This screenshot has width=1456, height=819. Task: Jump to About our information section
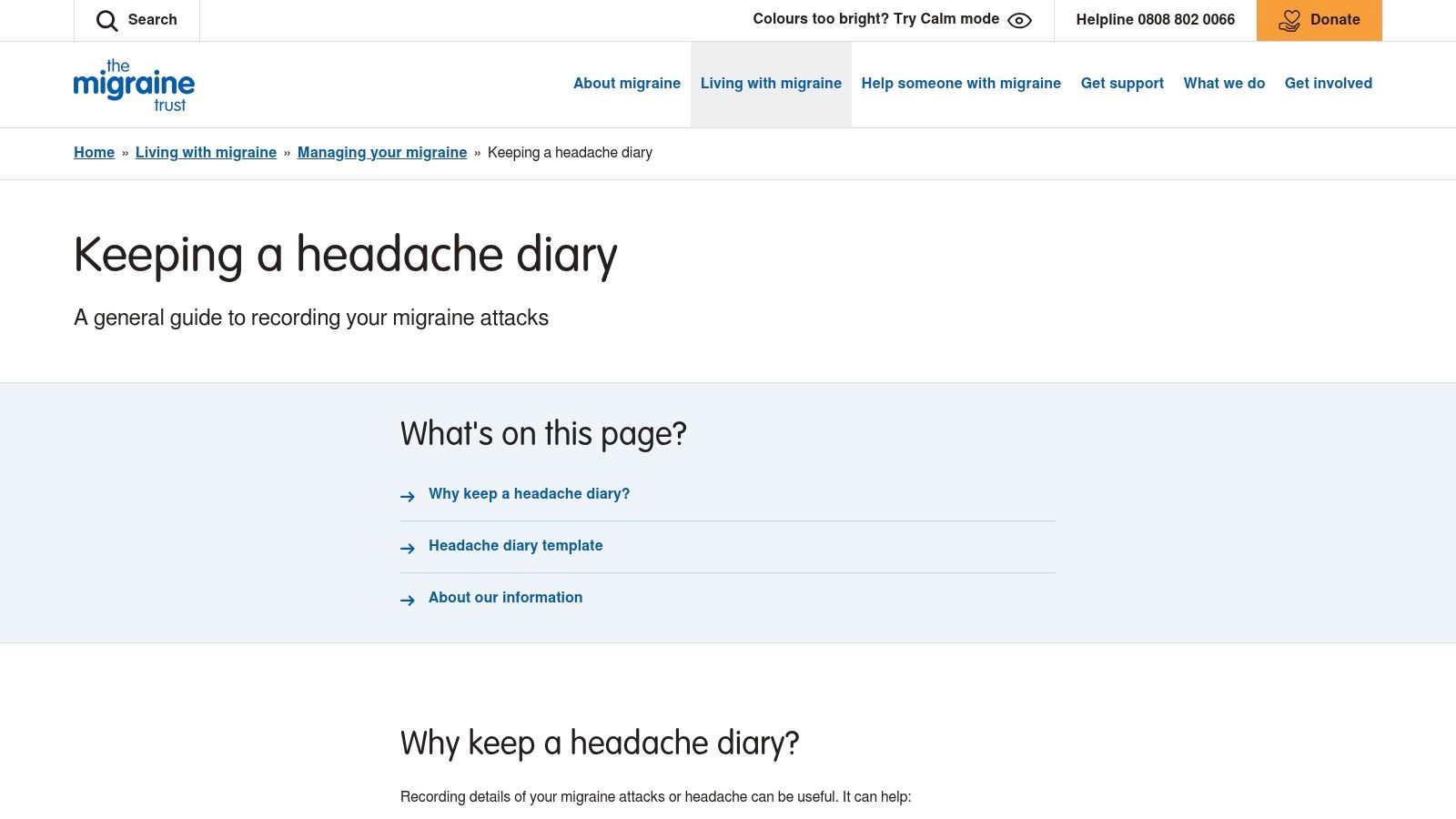pos(505,597)
